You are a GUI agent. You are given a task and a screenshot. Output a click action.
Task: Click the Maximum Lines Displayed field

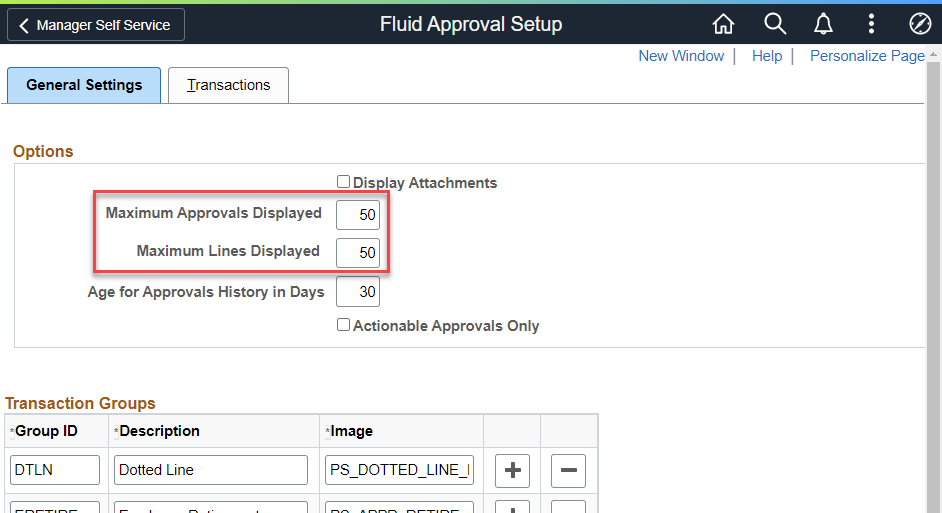(358, 252)
